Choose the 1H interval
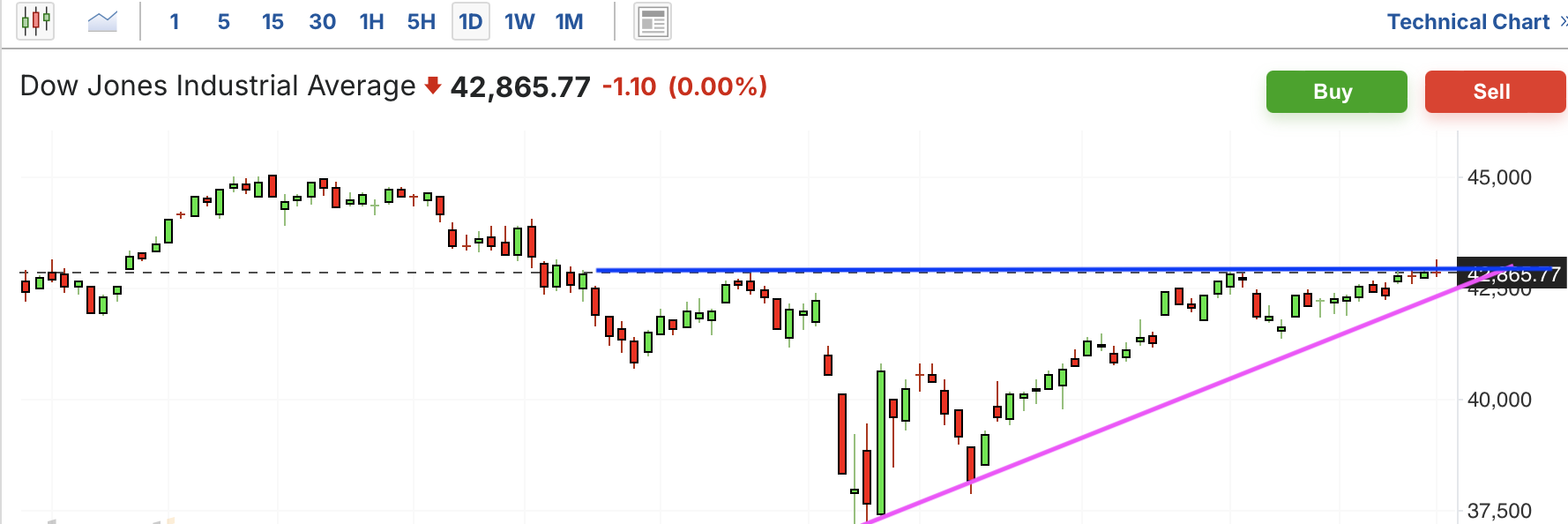The height and width of the screenshot is (524, 1568). coord(371,21)
